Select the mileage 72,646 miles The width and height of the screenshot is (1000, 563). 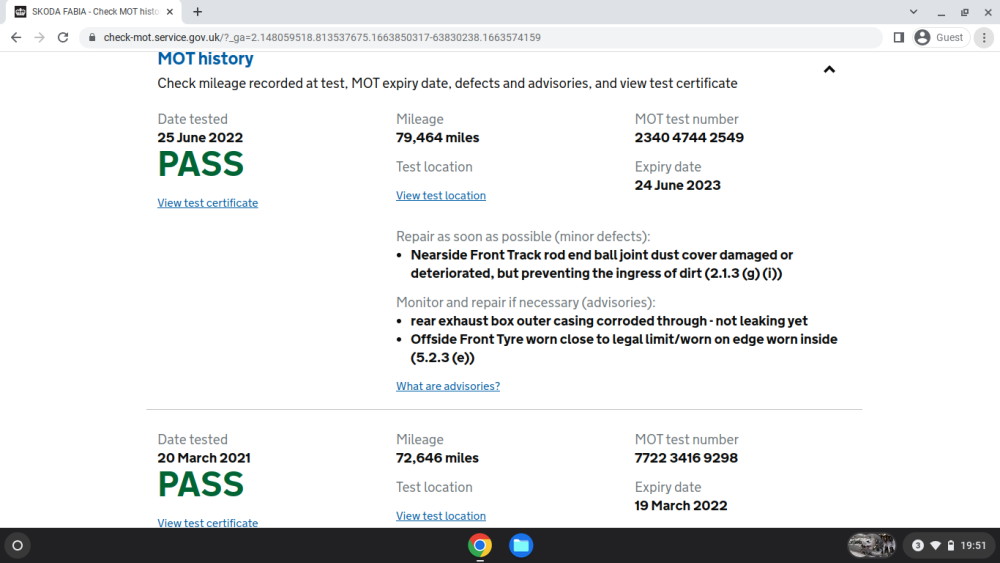(438, 458)
